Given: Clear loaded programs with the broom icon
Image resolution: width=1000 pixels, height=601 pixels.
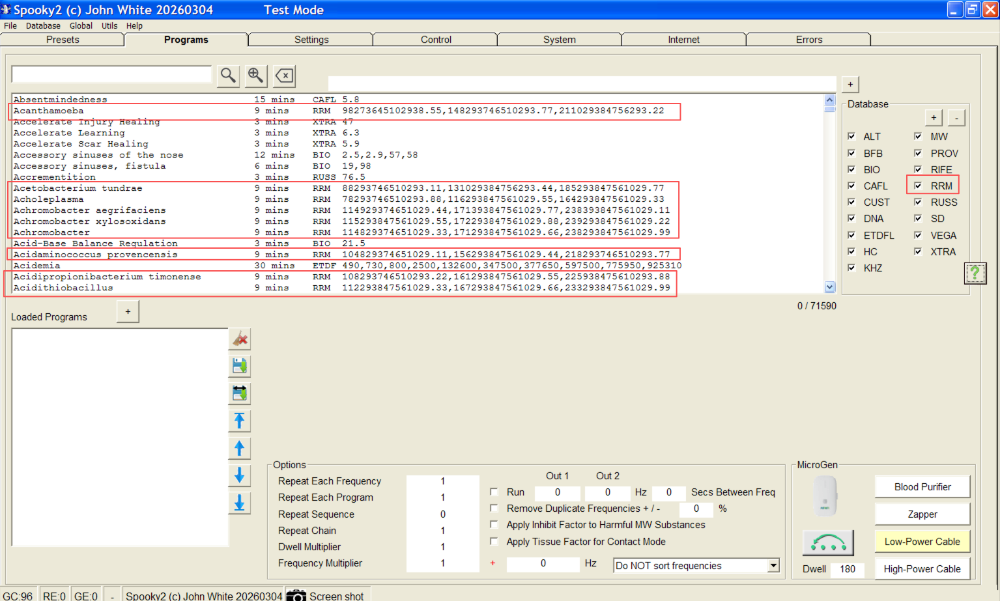Looking at the screenshot, I should pyautogui.click(x=240, y=339).
